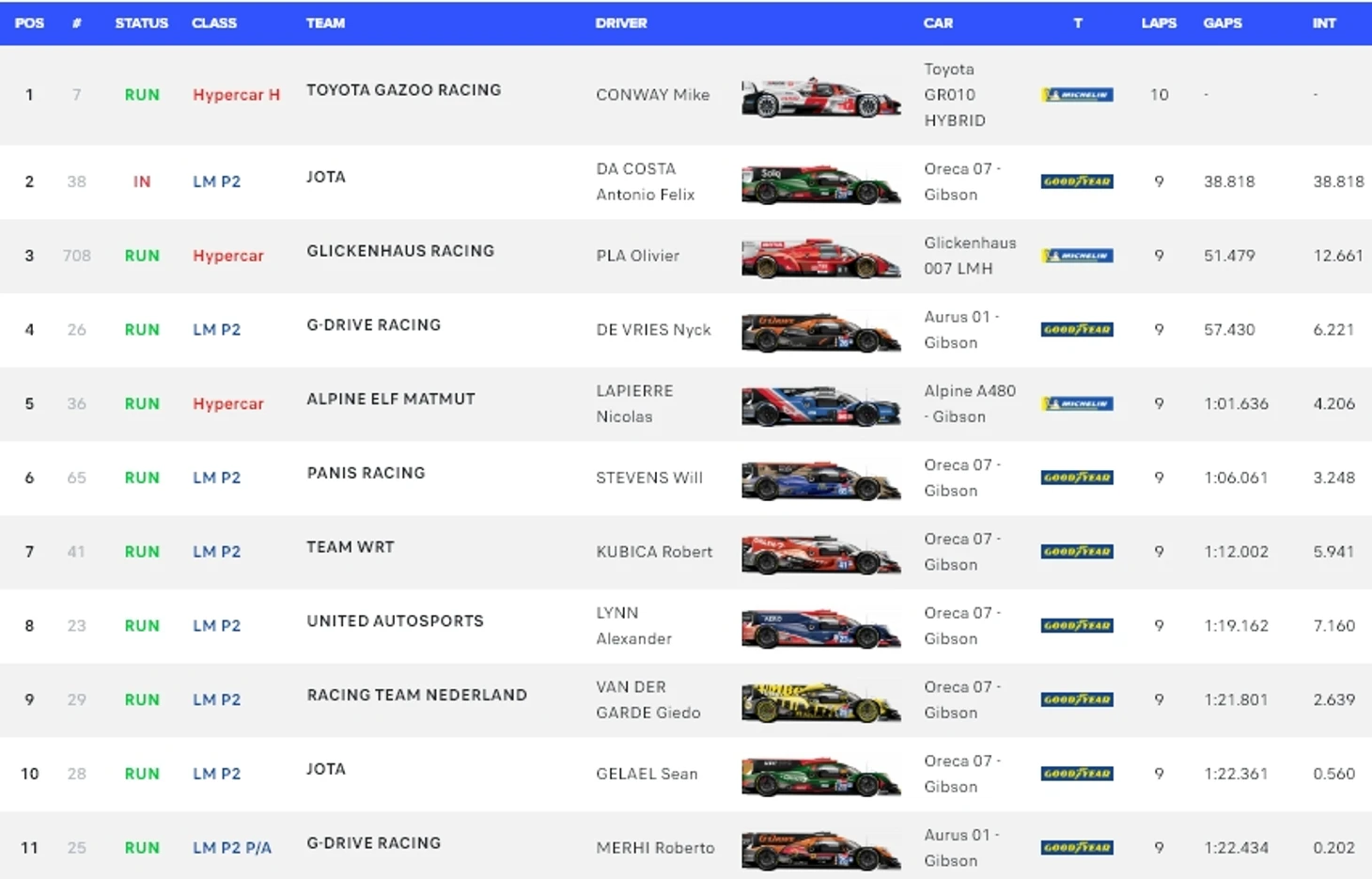This screenshot has width=1372, height=879.
Task: Click the Racing Team Nederland car image
Action: (x=820, y=702)
